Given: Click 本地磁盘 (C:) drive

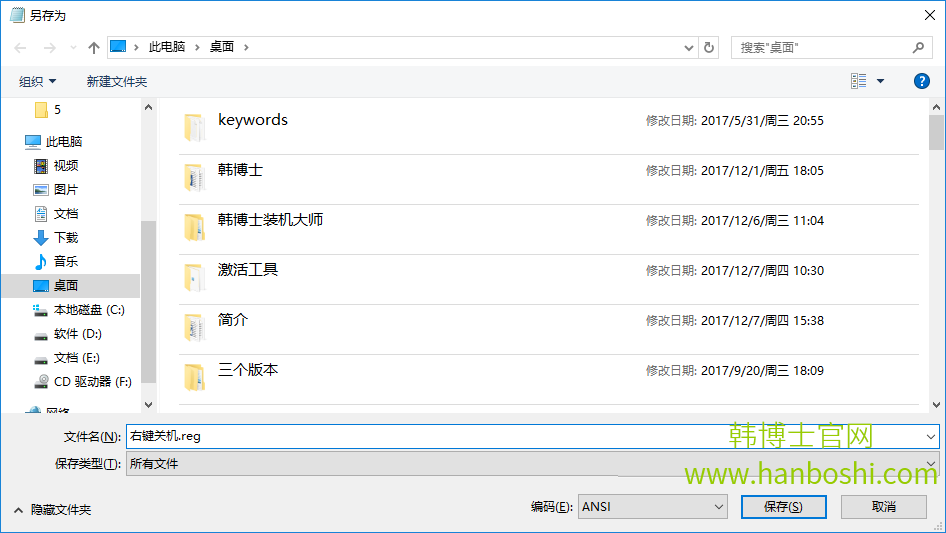Looking at the screenshot, I should point(88,310).
